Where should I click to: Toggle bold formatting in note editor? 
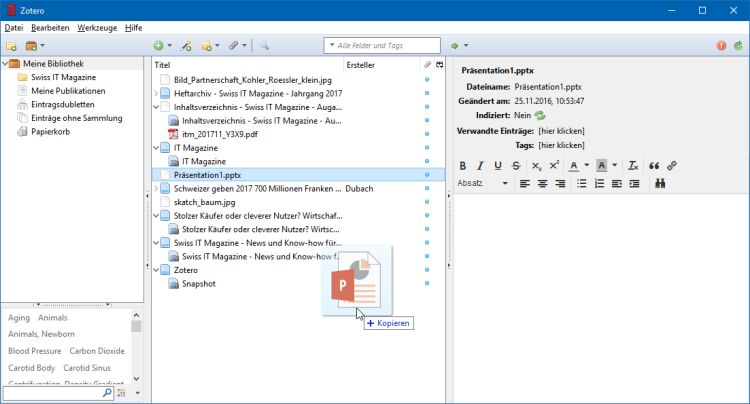(x=462, y=166)
